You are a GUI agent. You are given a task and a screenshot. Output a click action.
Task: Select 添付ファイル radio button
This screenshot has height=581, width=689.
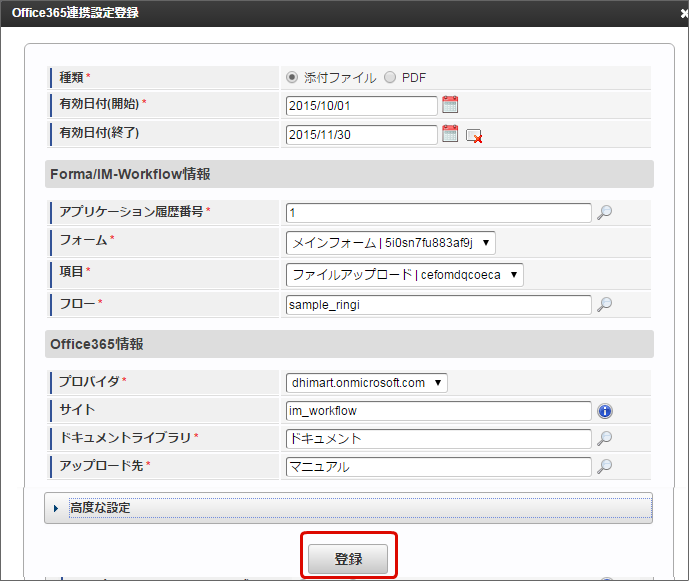click(x=292, y=77)
